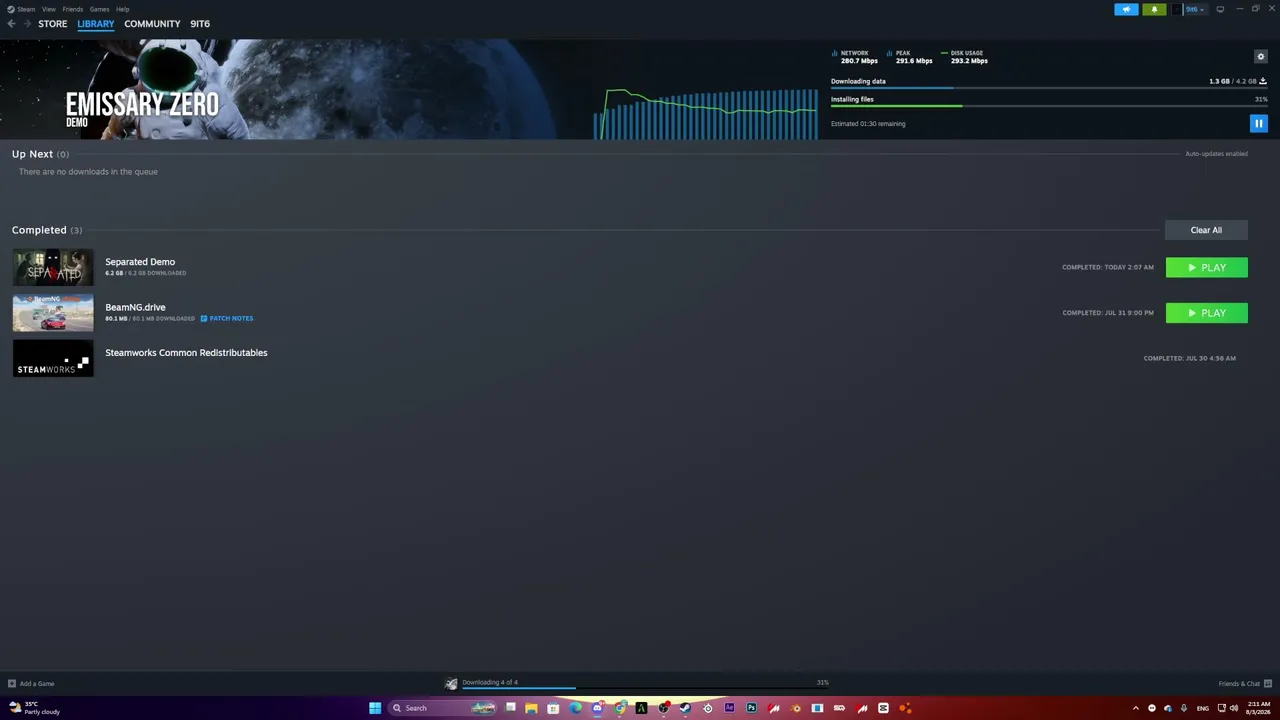The width and height of the screenshot is (1280, 720).
Task: Click the Downloading data progress bar
Action: 1049,88
